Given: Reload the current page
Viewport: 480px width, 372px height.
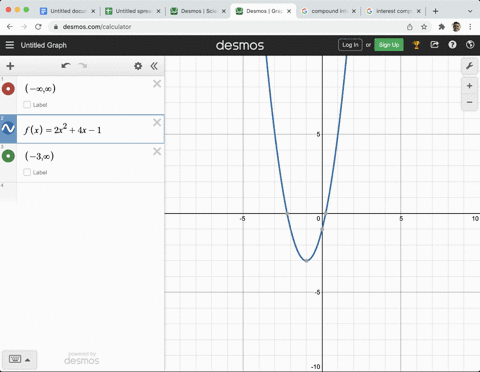Looking at the screenshot, I should [38, 27].
